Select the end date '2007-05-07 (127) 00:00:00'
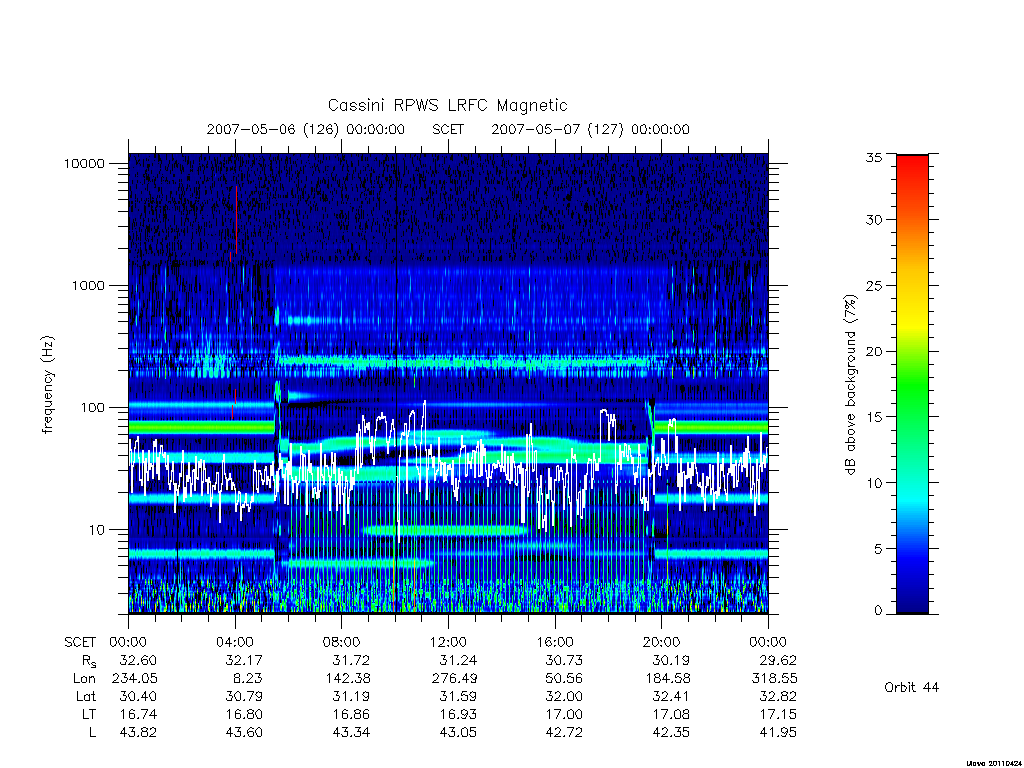 (590, 129)
